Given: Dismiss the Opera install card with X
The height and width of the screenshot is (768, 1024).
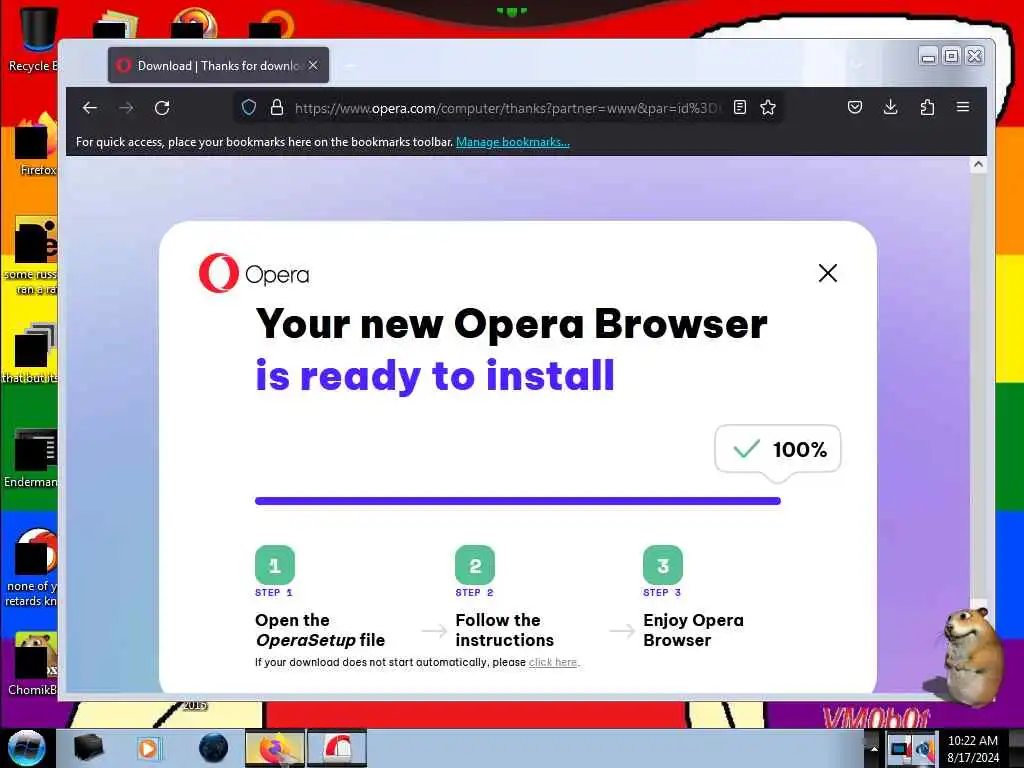Looking at the screenshot, I should pos(827,273).
